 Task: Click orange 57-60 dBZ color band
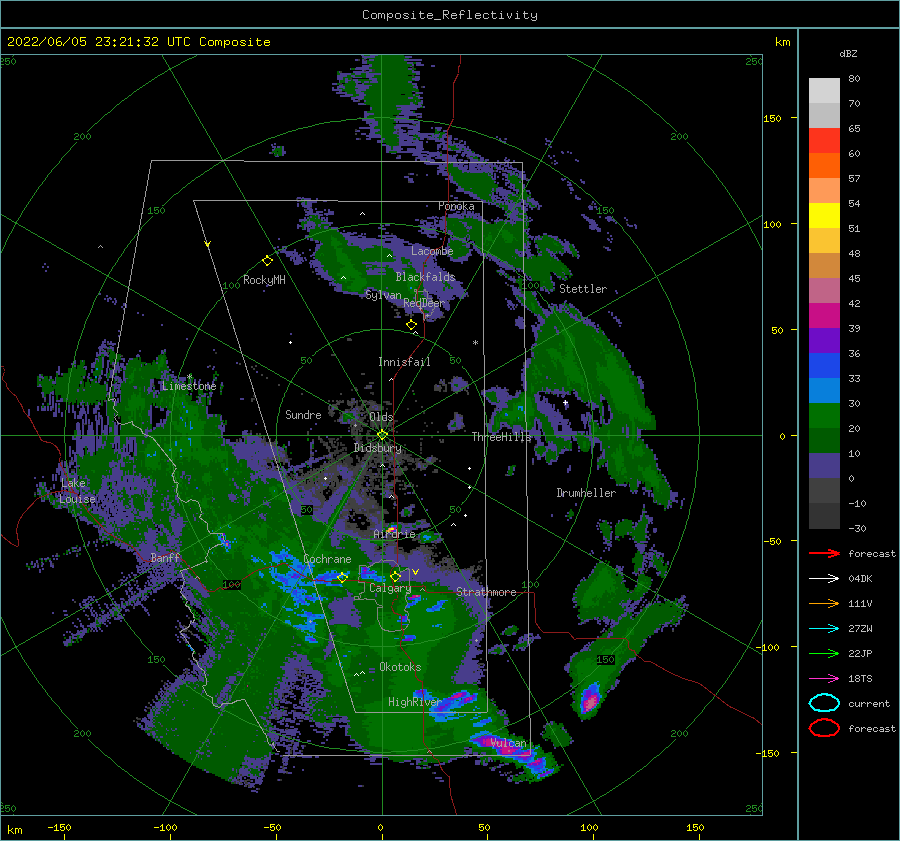(x=824, y=166)
